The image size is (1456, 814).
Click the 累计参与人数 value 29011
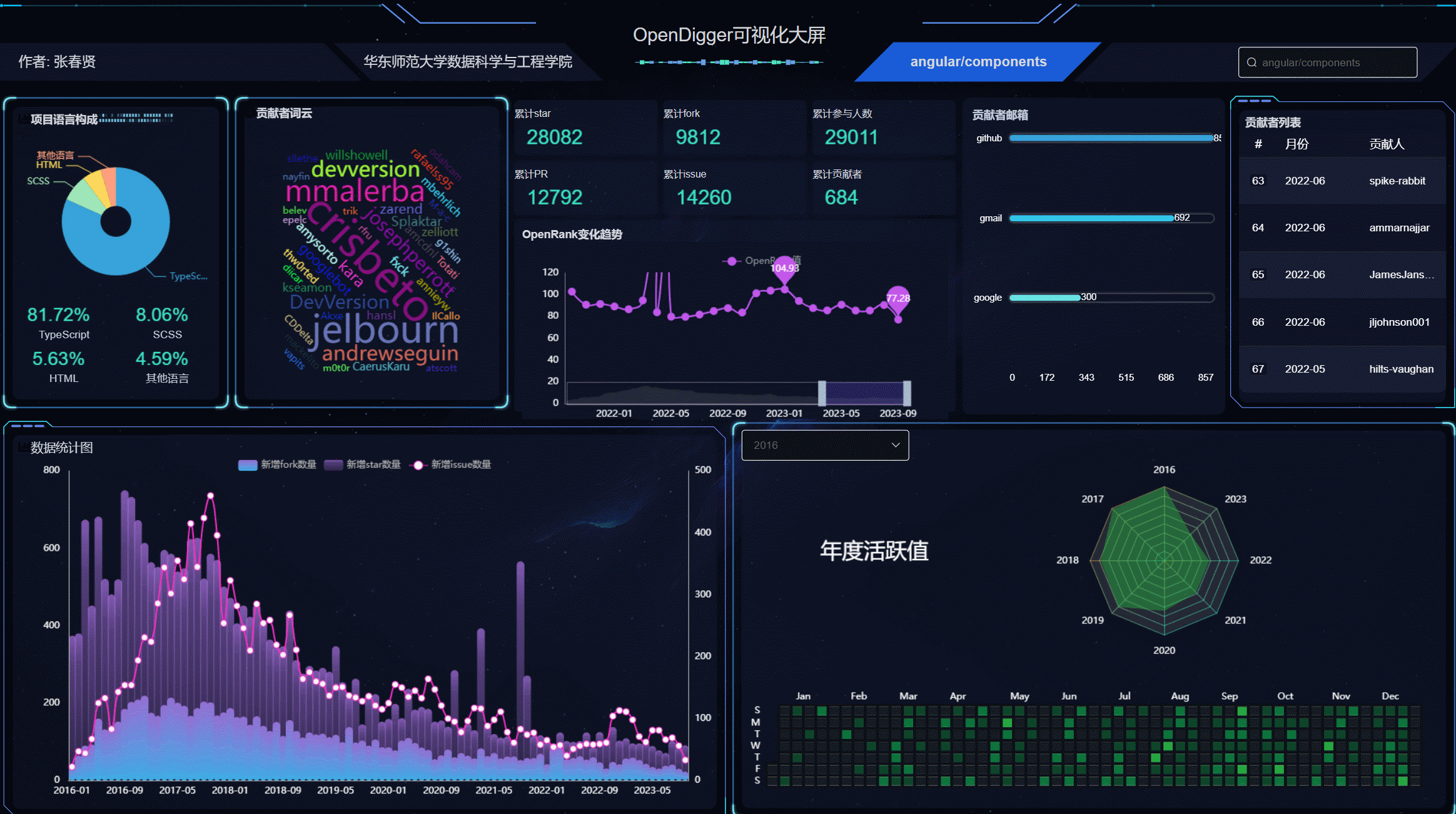click(x=851, y=137)
